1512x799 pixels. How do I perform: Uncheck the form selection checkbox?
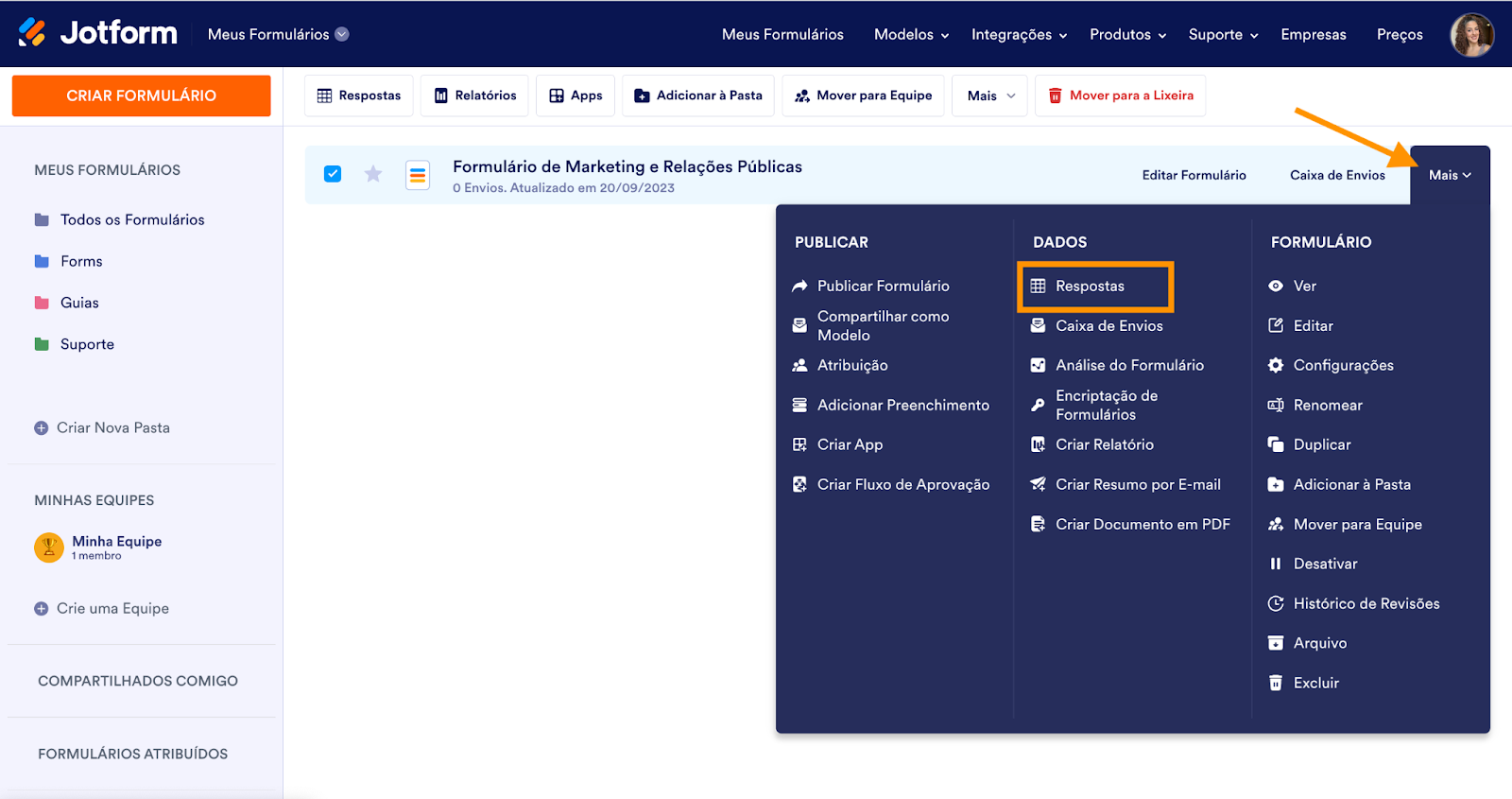point(333,174)
